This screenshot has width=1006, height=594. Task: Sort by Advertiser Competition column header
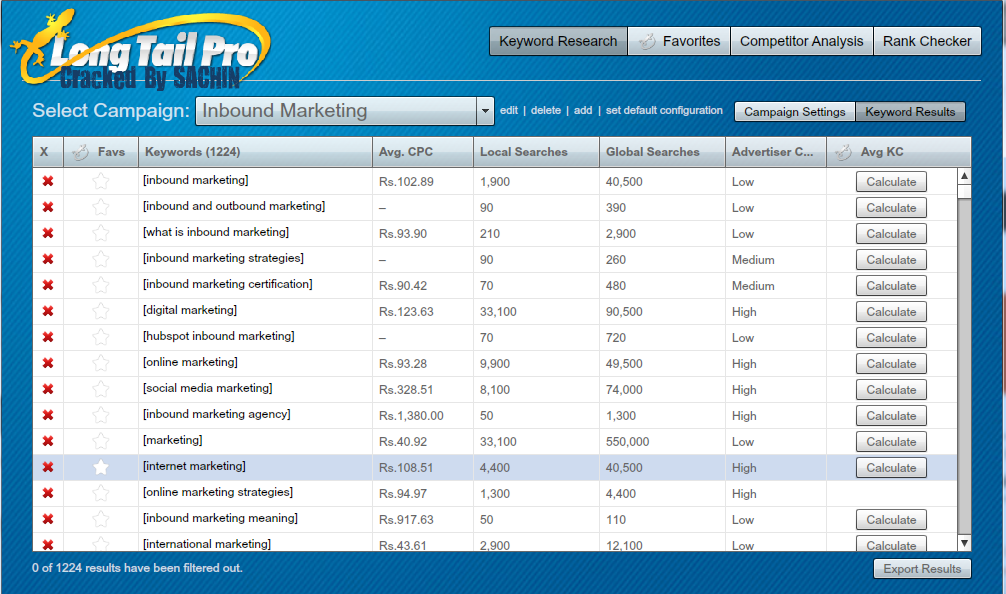(776, 152)
